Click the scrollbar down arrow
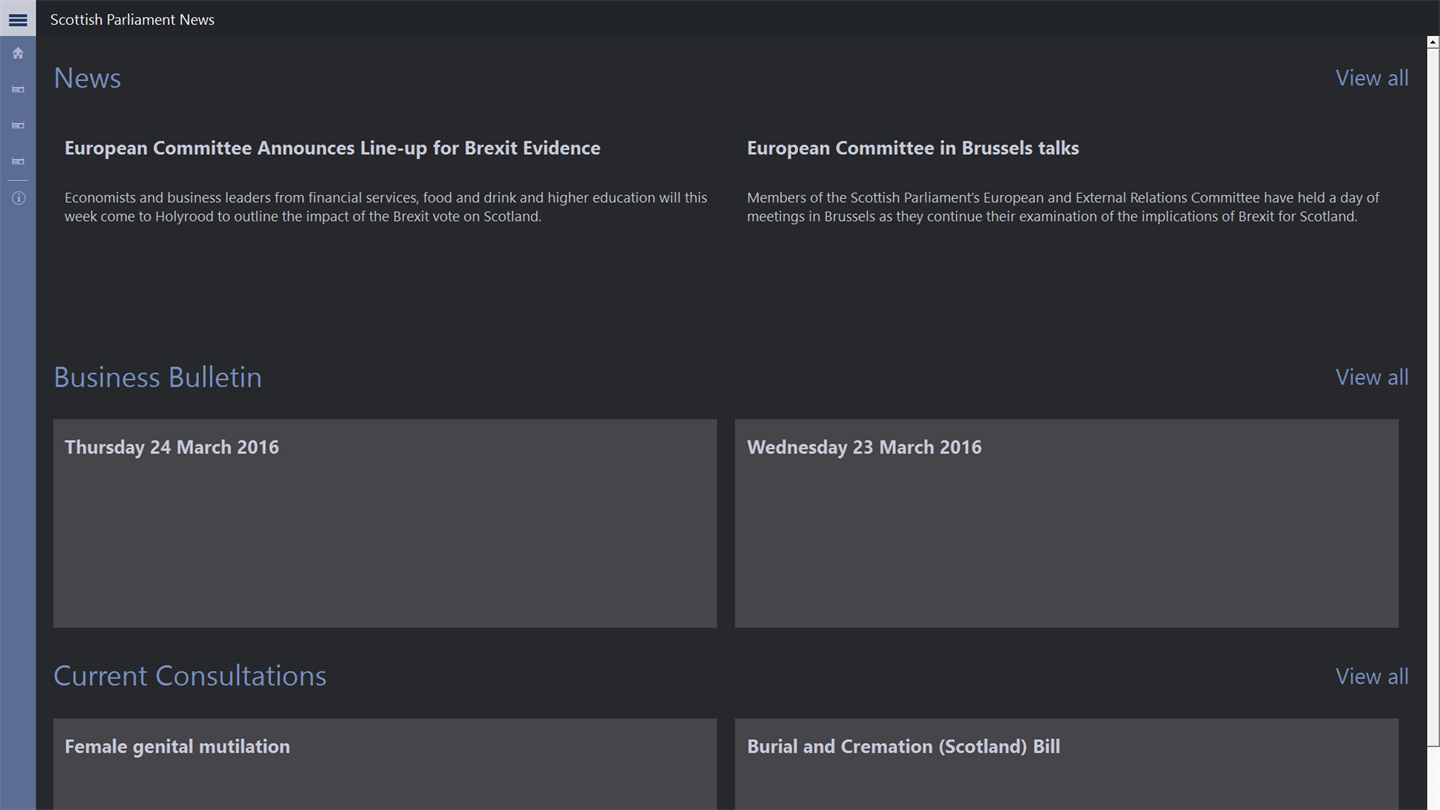This screenshot has height=810, width=1440. [x=1433, y=802]
